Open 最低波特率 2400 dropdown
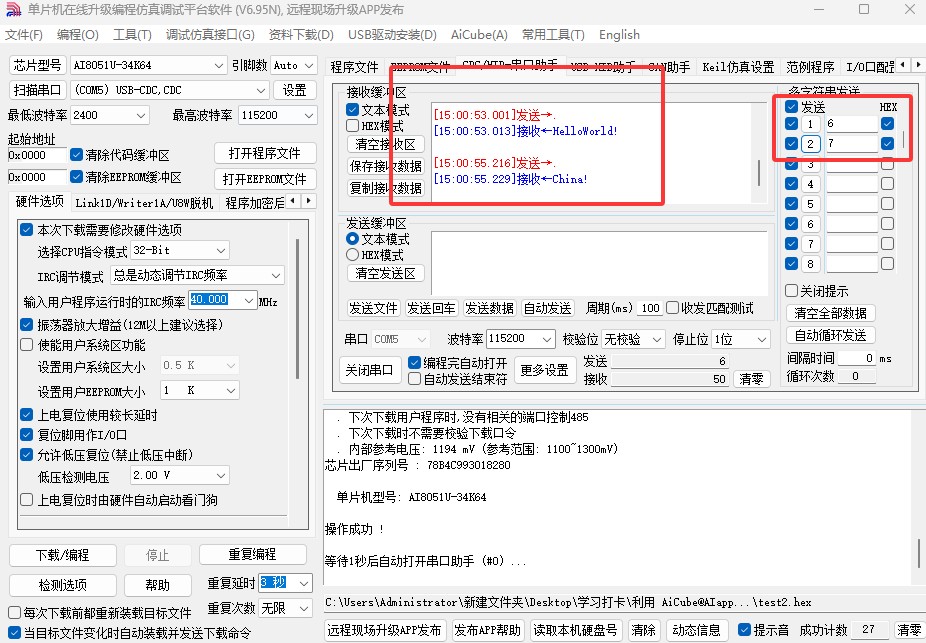926x643 pixels. (x=141, y=115)
